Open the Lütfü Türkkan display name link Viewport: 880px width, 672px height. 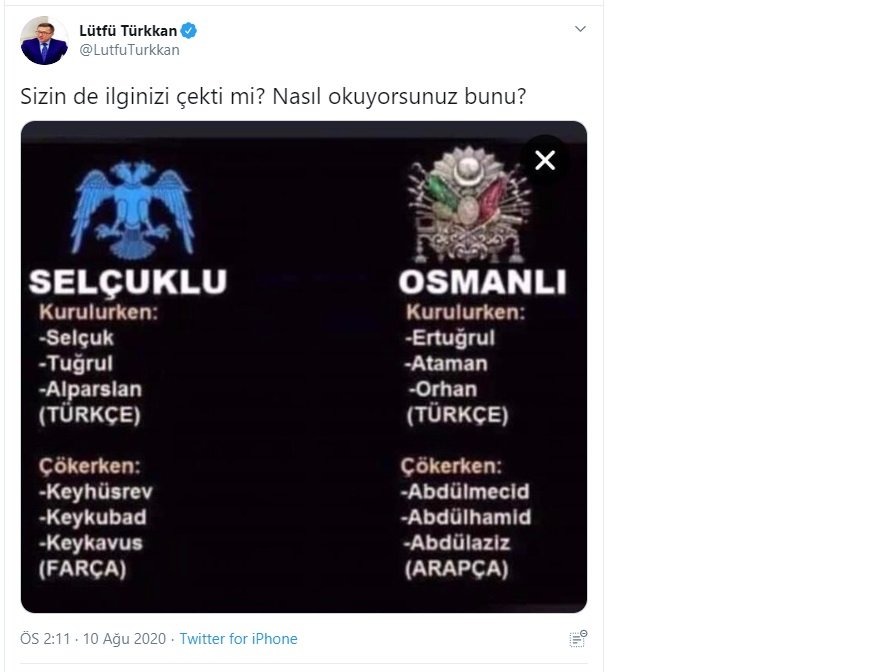click(127, 30)
